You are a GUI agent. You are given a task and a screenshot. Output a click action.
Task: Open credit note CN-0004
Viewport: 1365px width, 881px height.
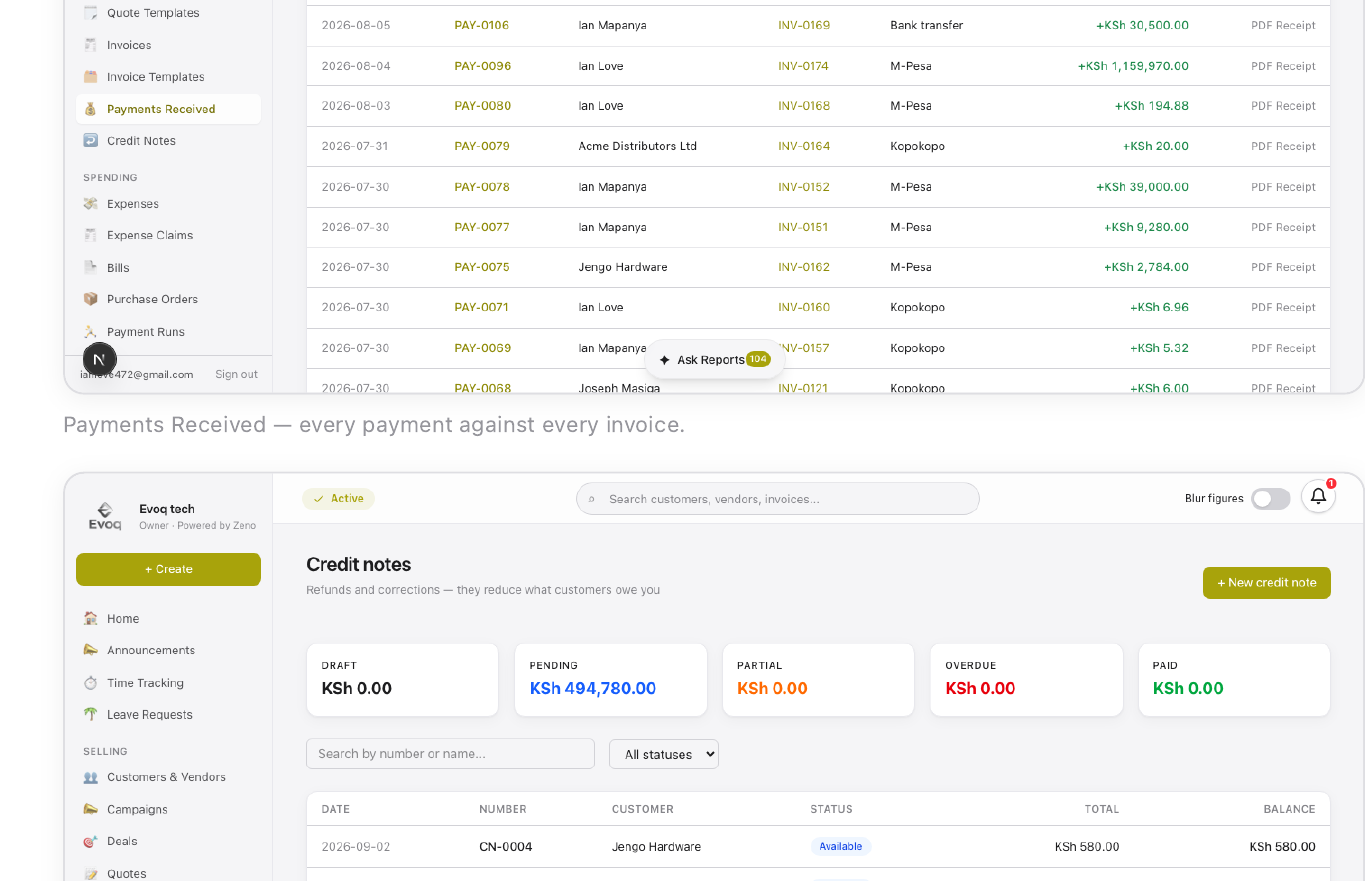pyautogui.click(x=505, y=847)
